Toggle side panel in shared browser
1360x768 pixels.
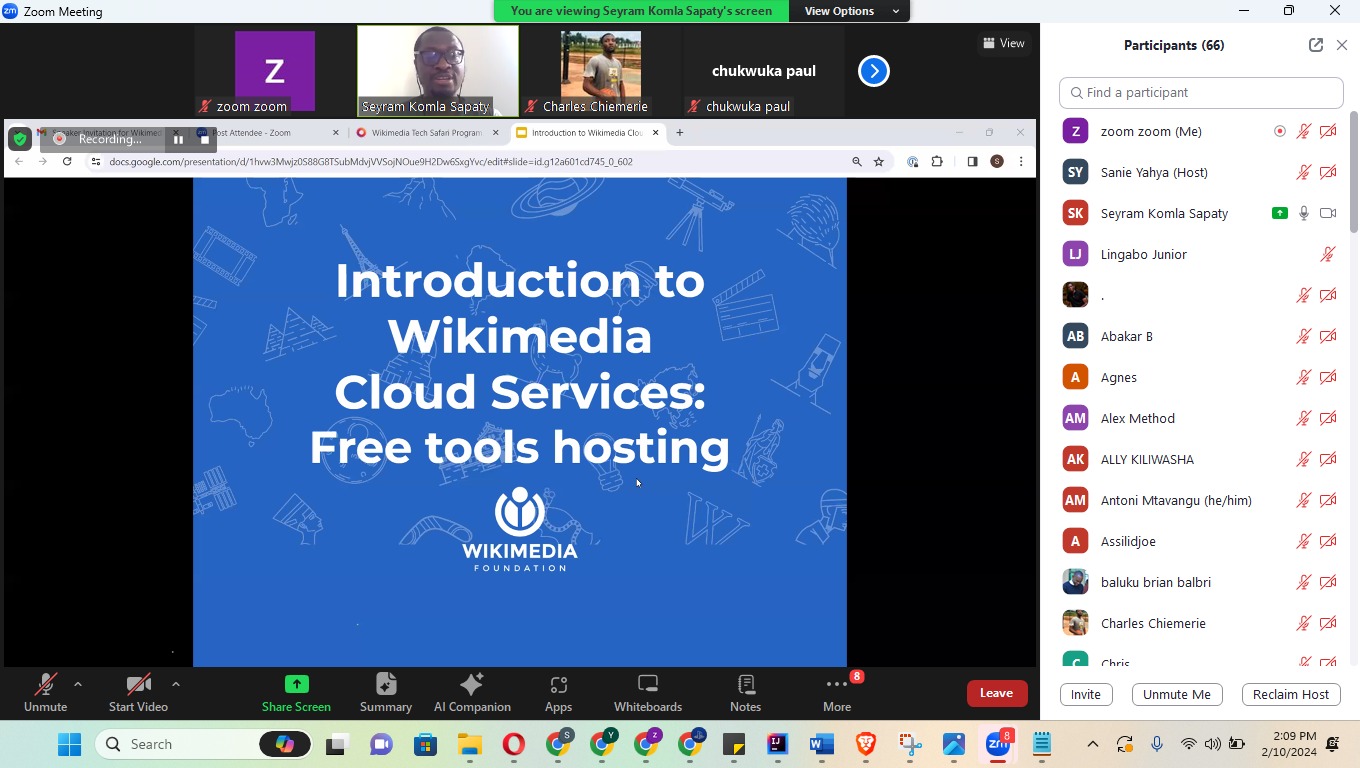tap(972, 161)
